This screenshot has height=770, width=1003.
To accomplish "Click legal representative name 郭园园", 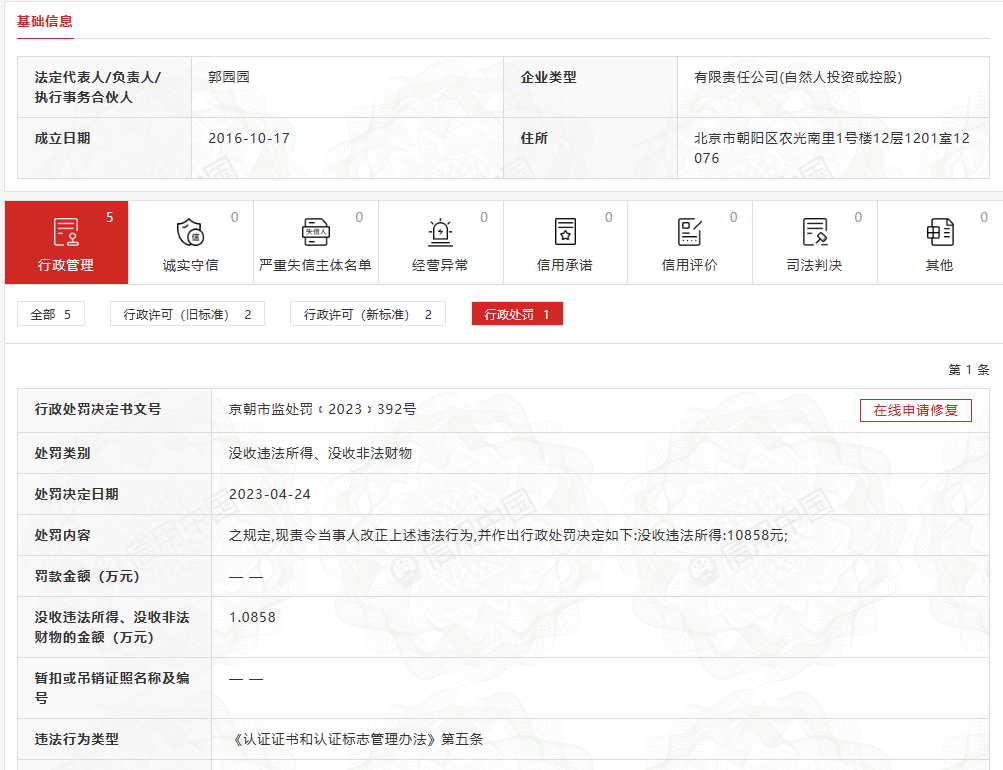I will pyautogui.click(x=229, y=77).
